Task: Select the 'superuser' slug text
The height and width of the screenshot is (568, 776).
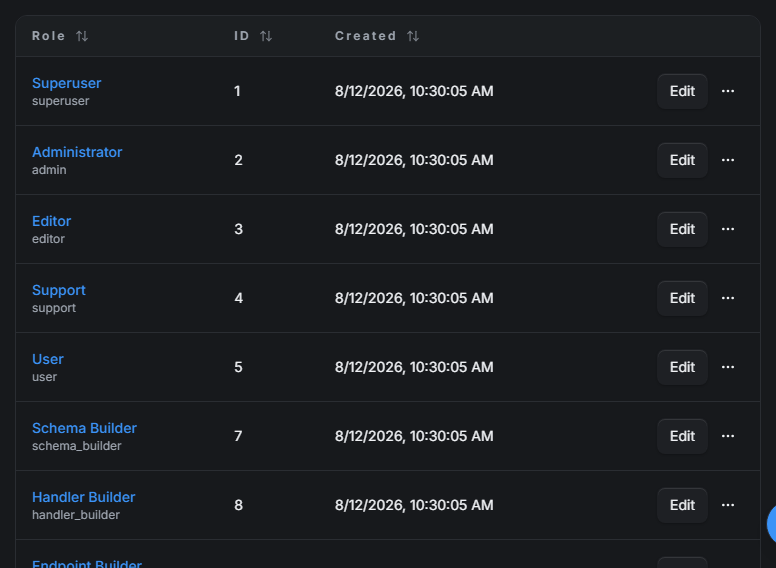Action: tap(60, 101)
